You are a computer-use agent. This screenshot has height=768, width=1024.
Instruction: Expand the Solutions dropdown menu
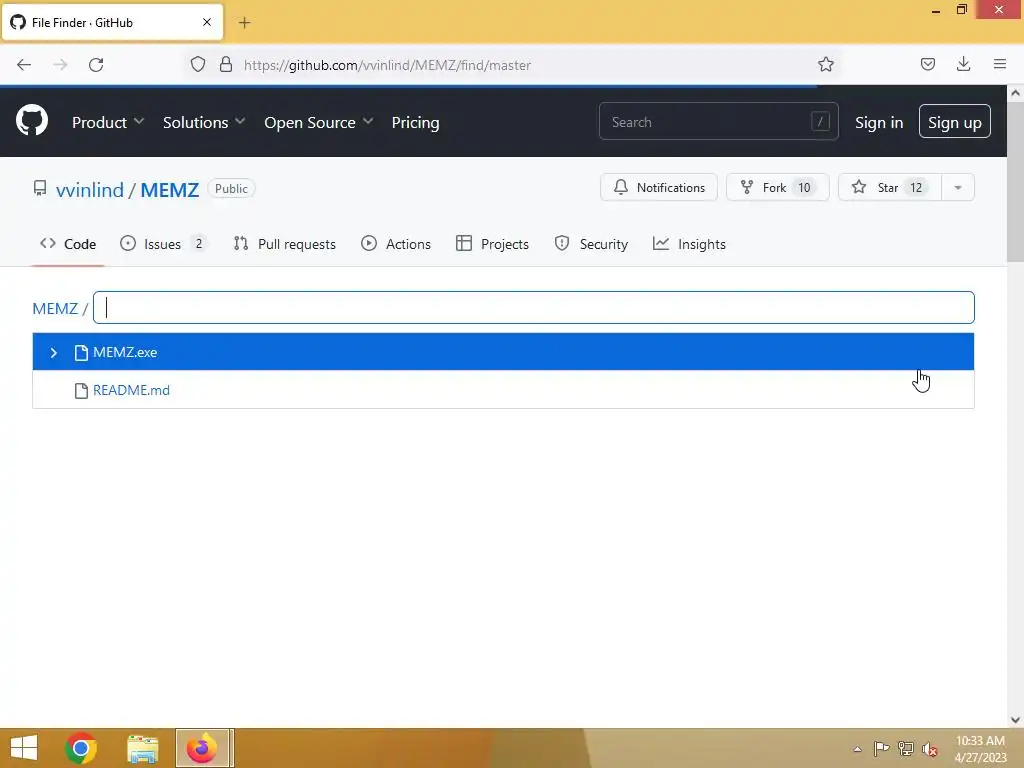204,122
